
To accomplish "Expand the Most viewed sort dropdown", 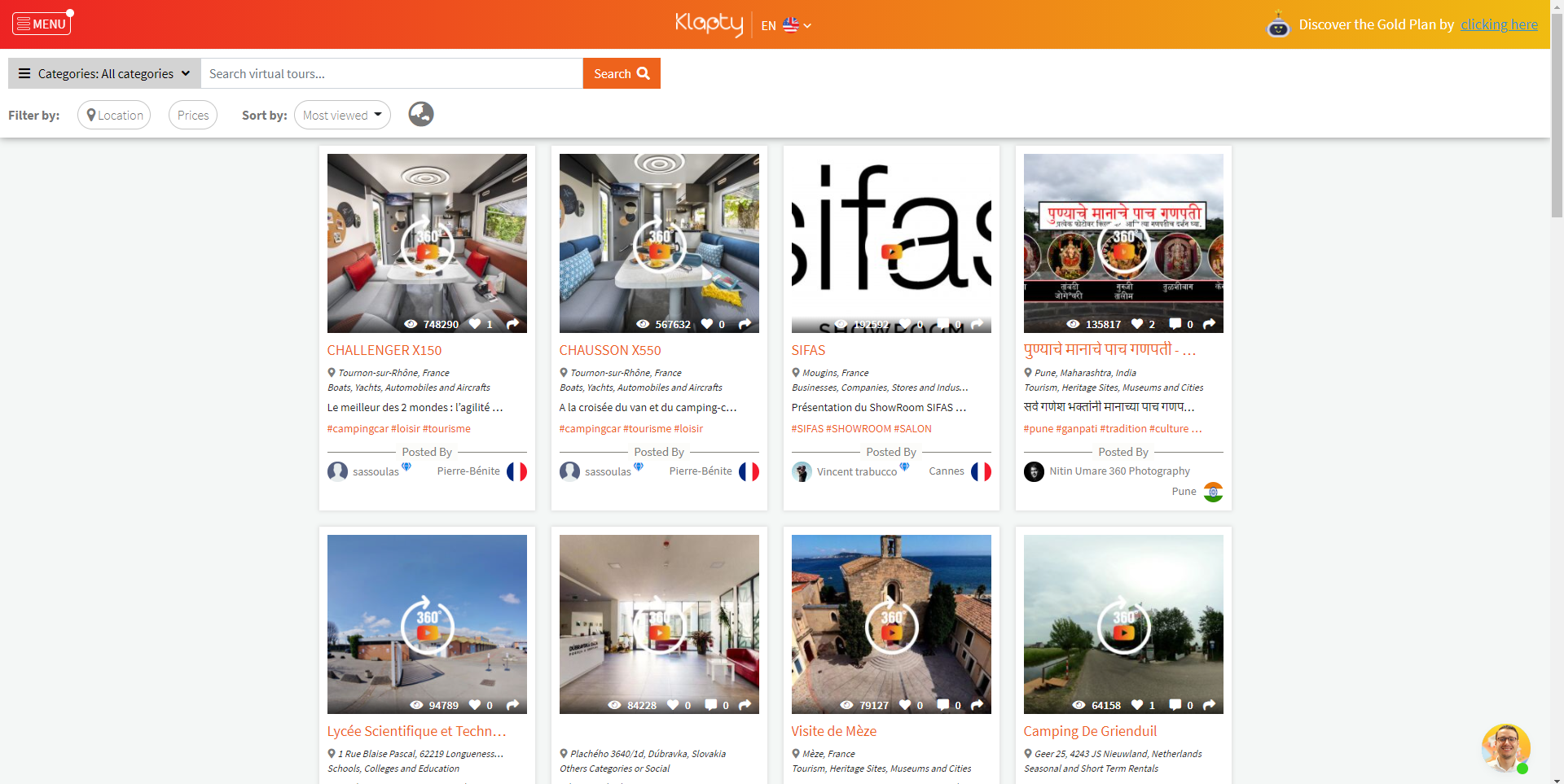I will pyautogui.click(x=342, y=115).
